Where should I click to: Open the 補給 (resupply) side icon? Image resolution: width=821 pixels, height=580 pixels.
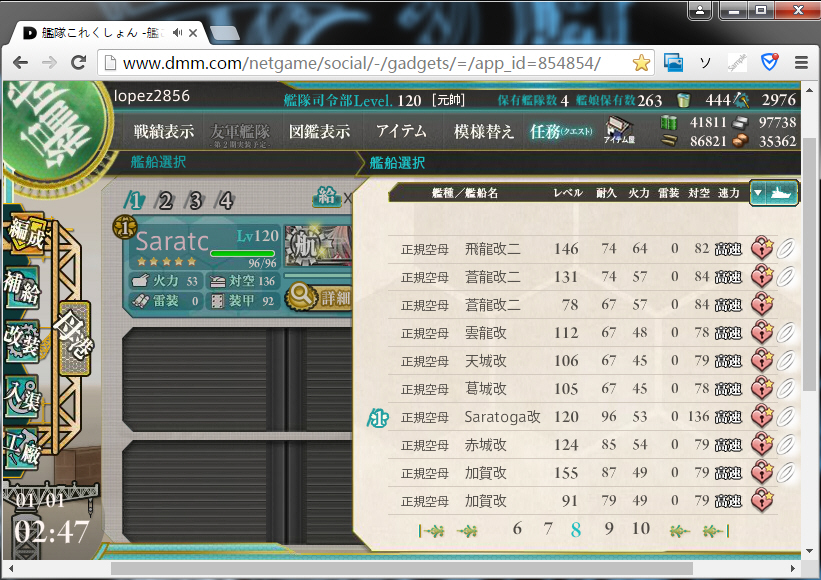tap(22, 287)
